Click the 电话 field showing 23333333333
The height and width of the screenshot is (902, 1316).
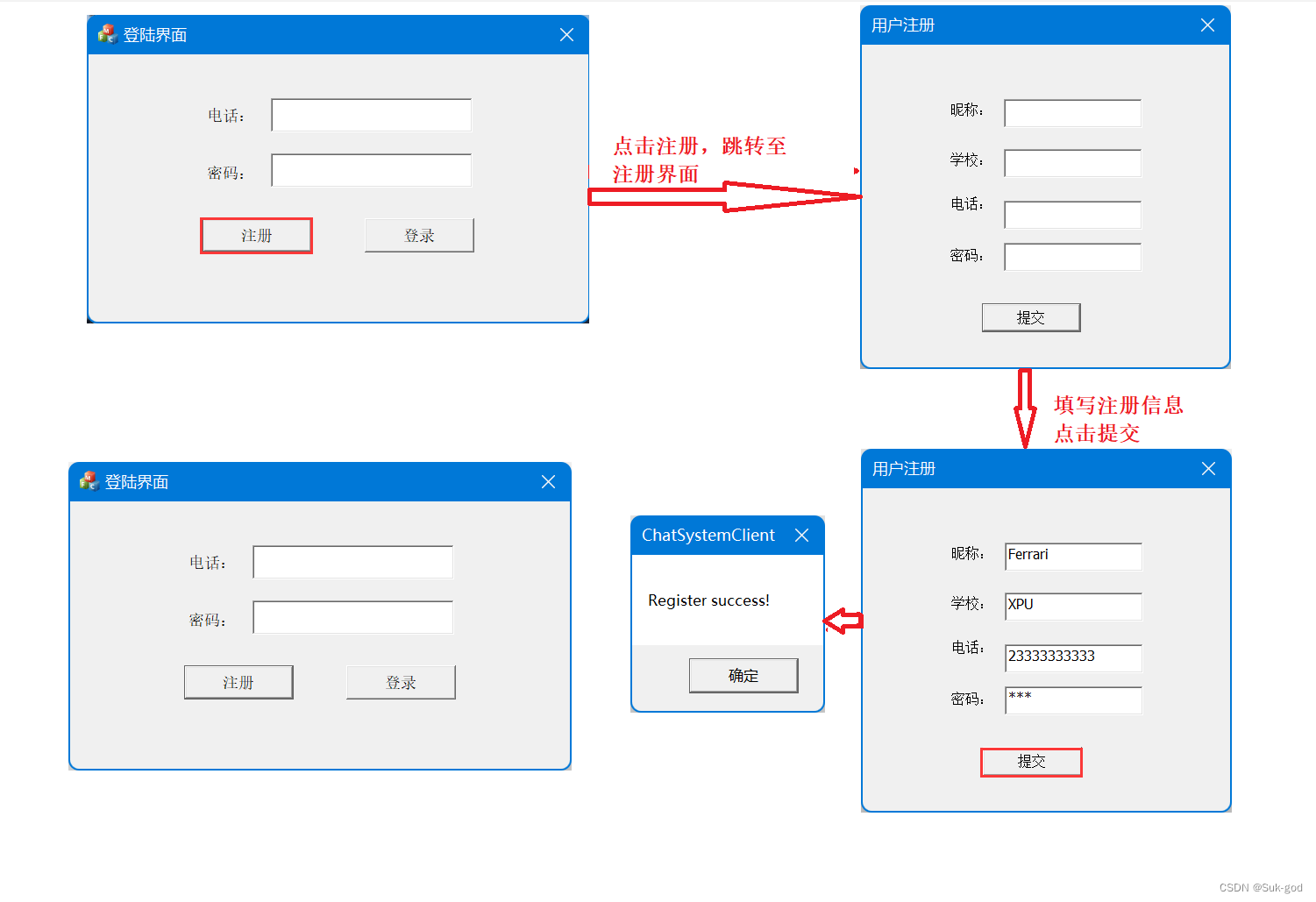pos(1074,658)
